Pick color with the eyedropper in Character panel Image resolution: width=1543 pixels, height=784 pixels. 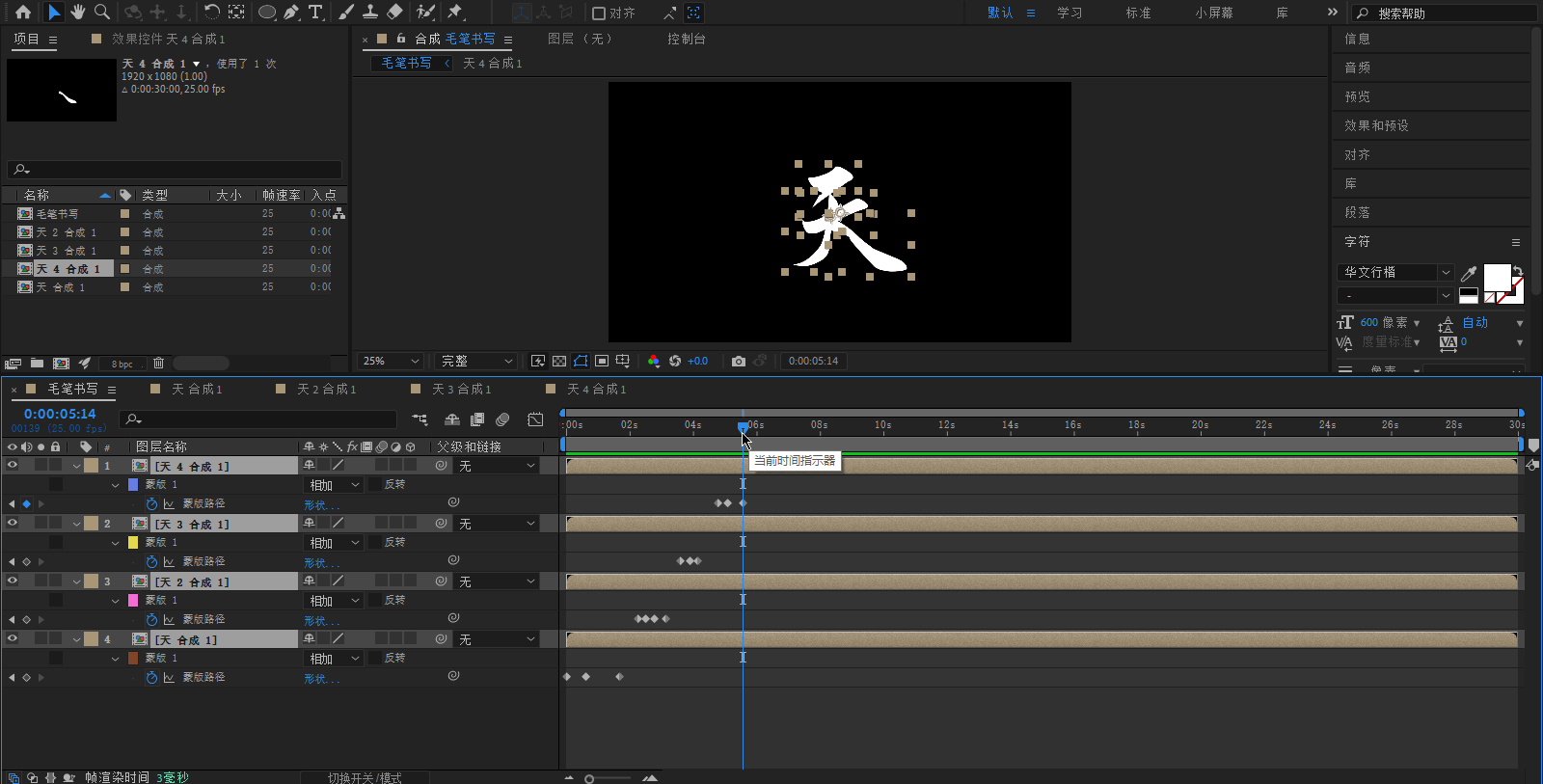click(1469, 274)
